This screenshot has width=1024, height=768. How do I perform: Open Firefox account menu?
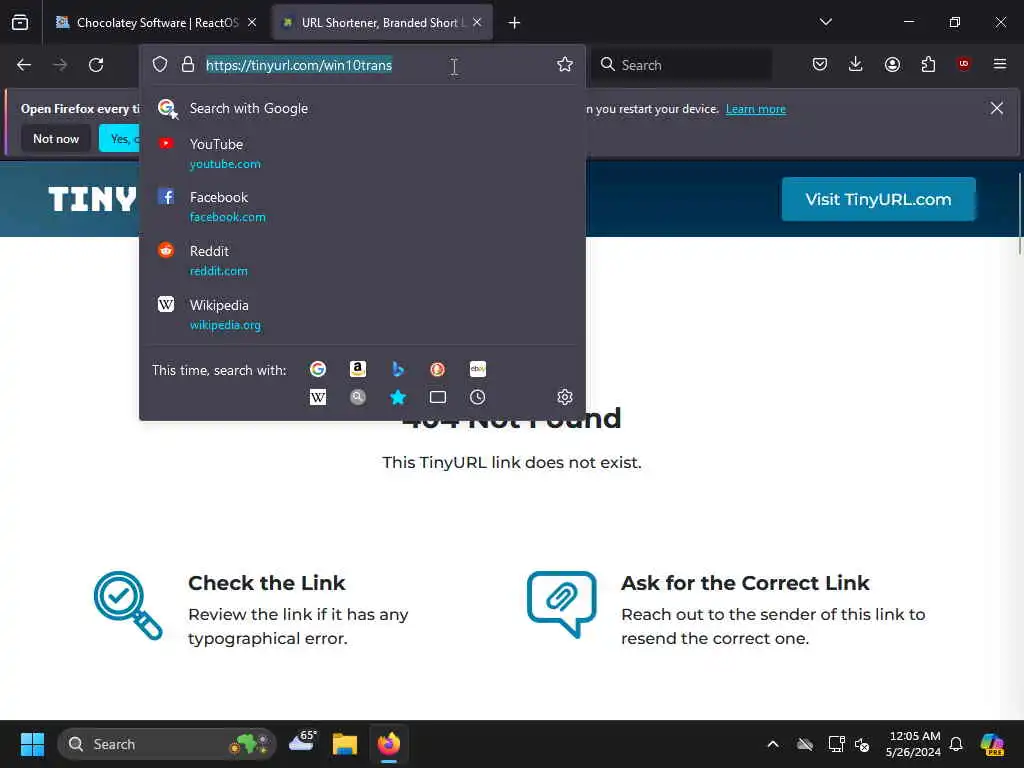[892, 64]
